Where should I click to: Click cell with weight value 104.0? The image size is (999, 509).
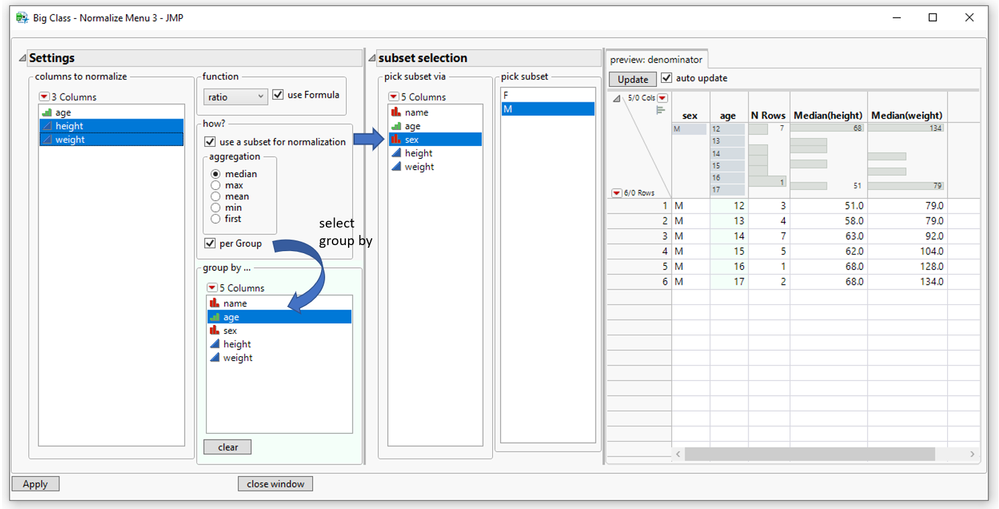[x=907, y=253]
